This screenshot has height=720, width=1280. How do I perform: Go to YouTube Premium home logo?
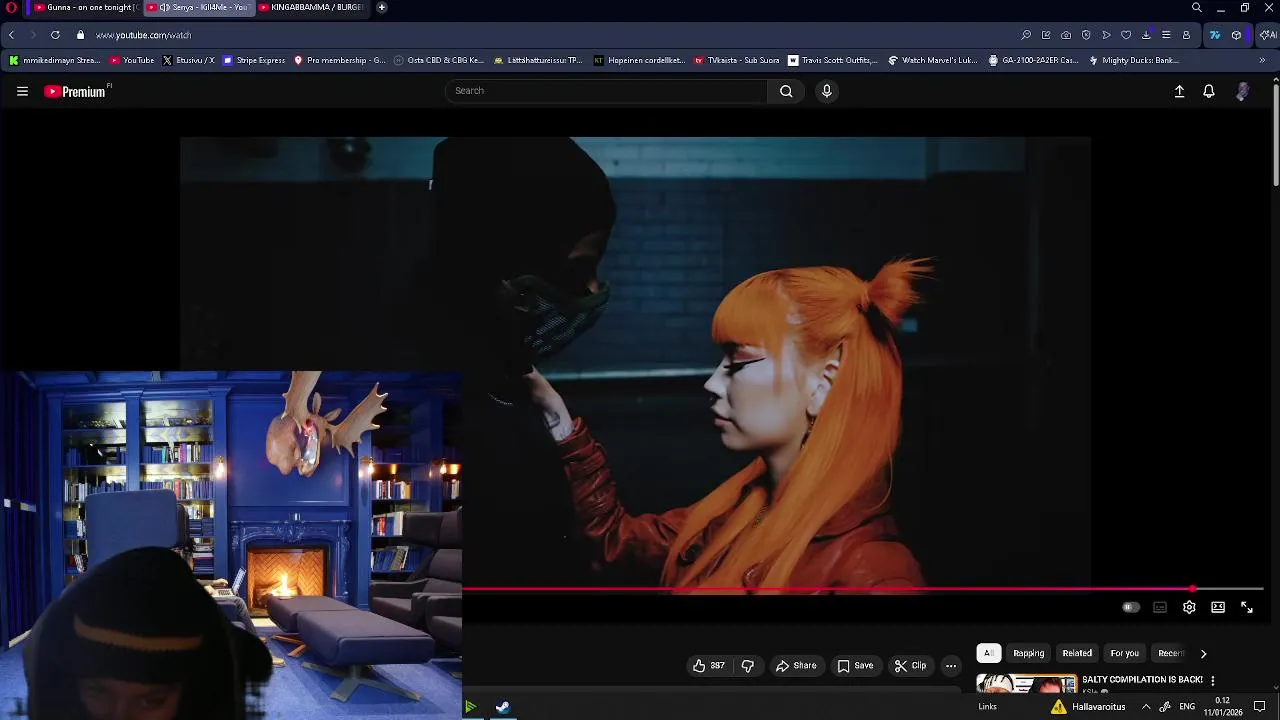point(76,91)
